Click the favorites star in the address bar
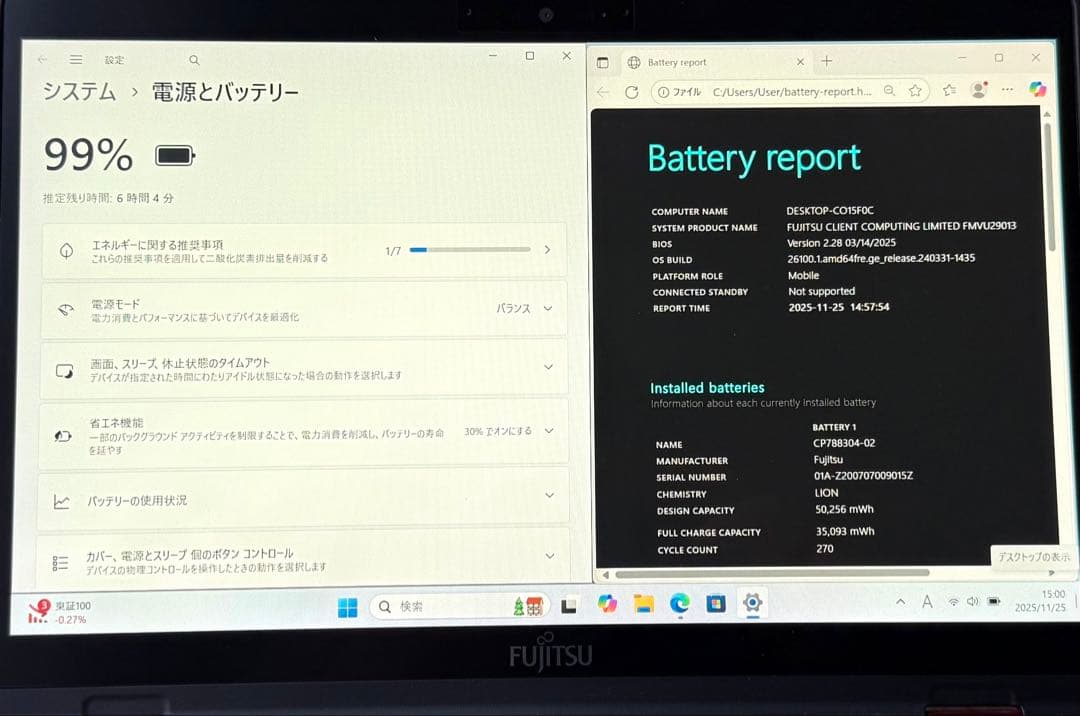 pyautogui.click(x=913, y=91)
